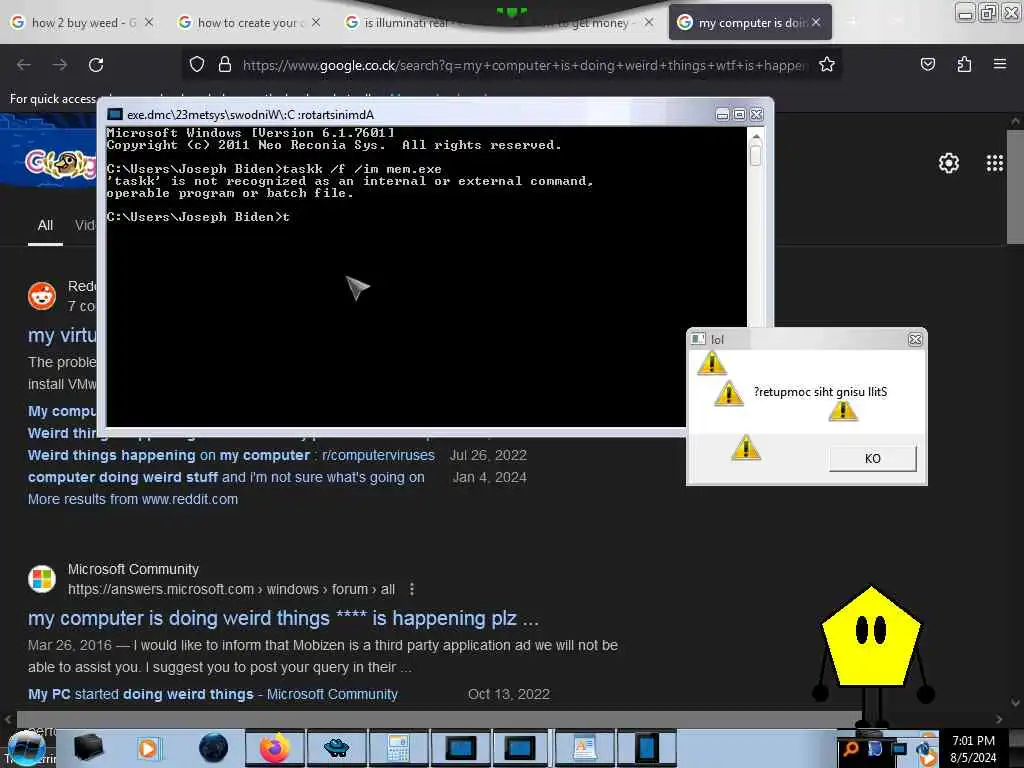Click the 'Oct 13, 2022' date text

click(509, 694)
